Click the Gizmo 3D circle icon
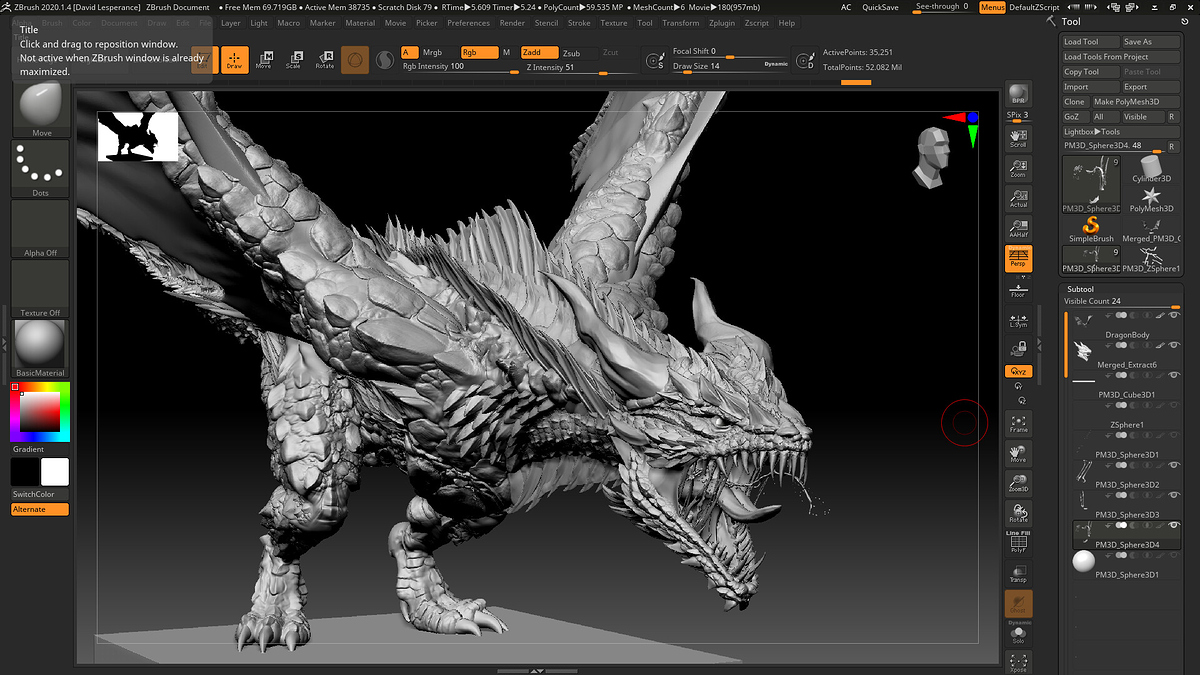1200x675 pixels. click(355, 60)
